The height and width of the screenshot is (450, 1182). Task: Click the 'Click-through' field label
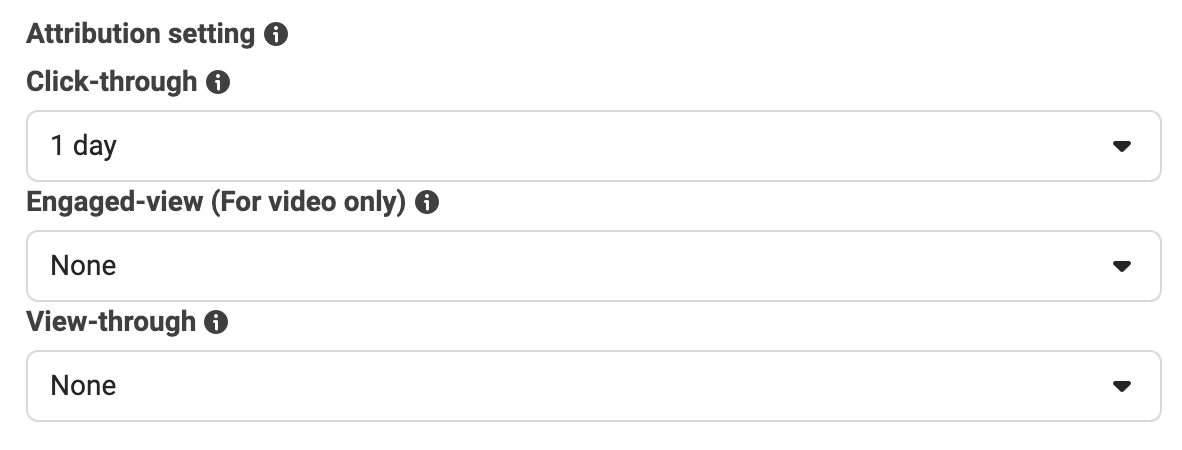click(x=112, y=81)
